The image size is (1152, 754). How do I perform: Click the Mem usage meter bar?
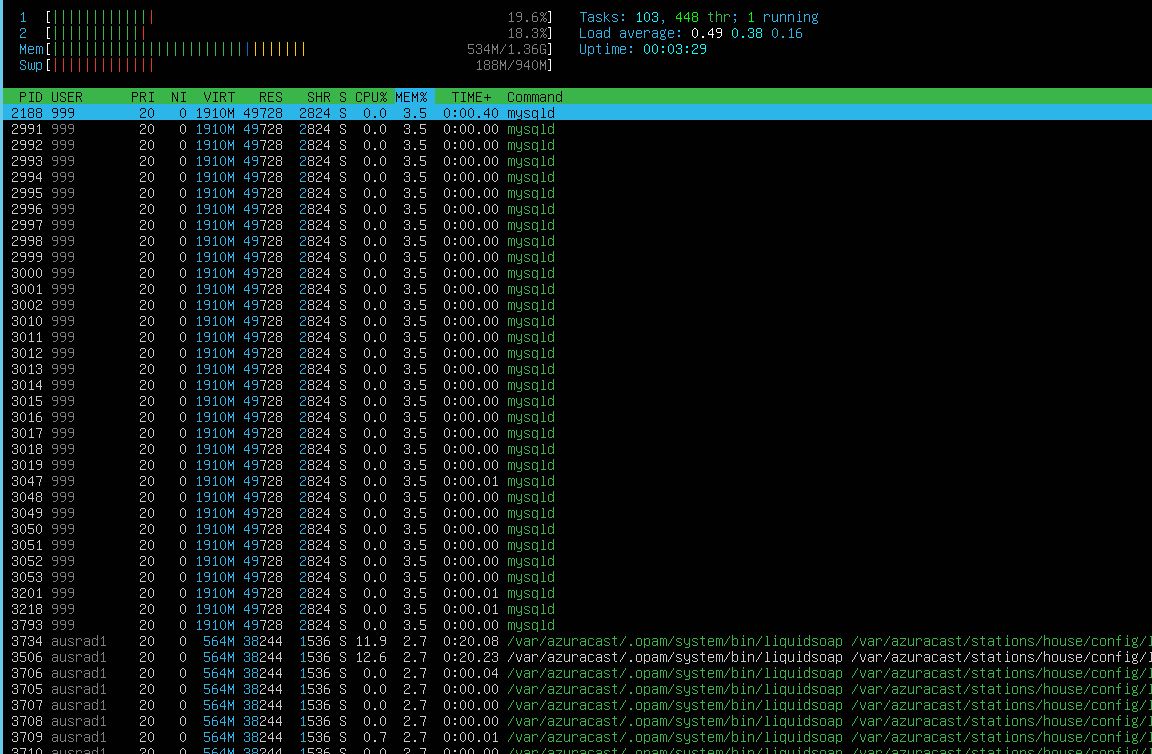point(287,49)
